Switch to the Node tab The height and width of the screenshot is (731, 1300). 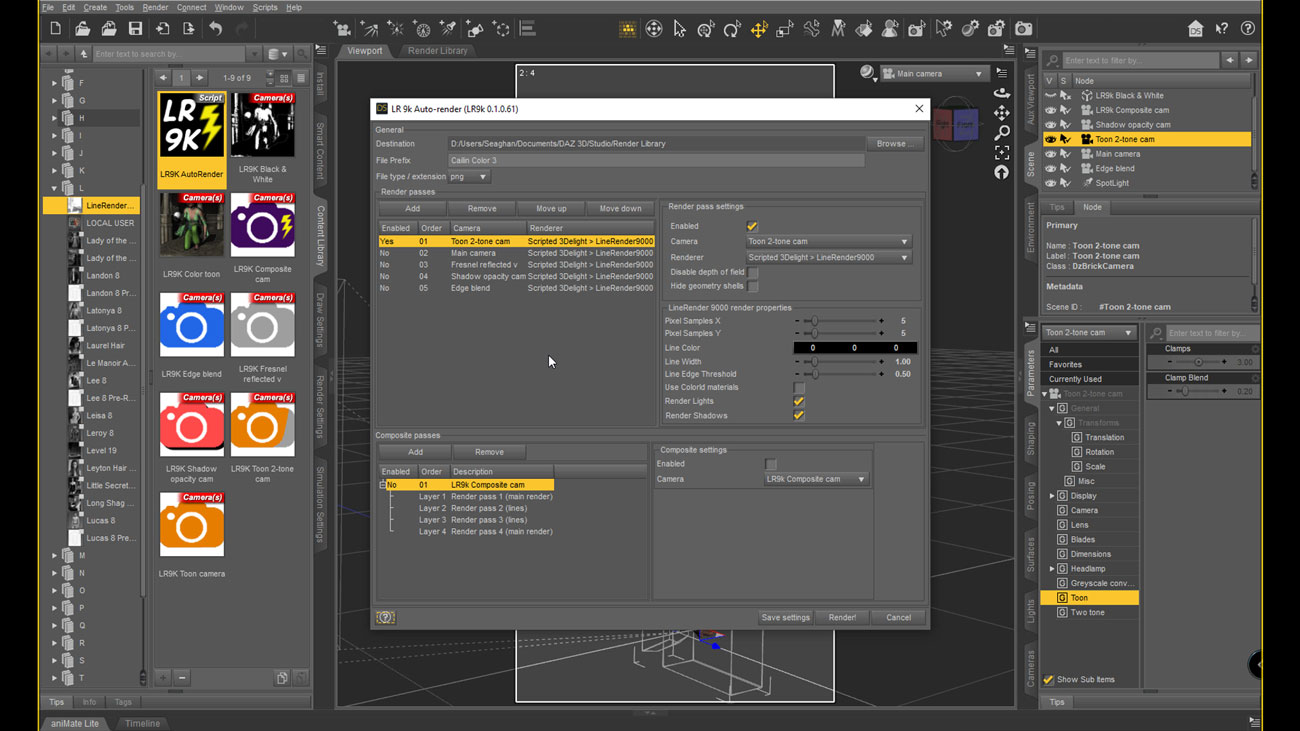[x=1092, y=207]
